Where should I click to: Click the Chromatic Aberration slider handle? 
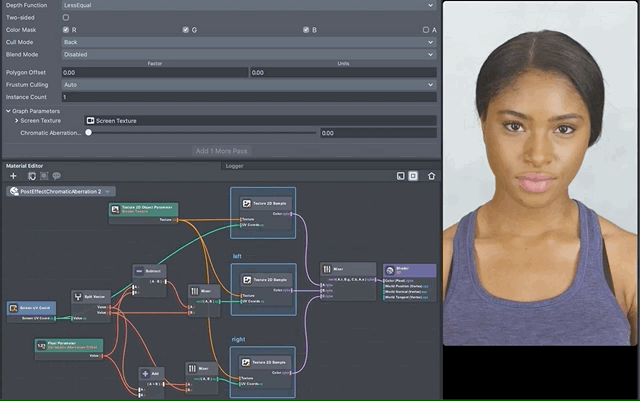click(88, 133)
